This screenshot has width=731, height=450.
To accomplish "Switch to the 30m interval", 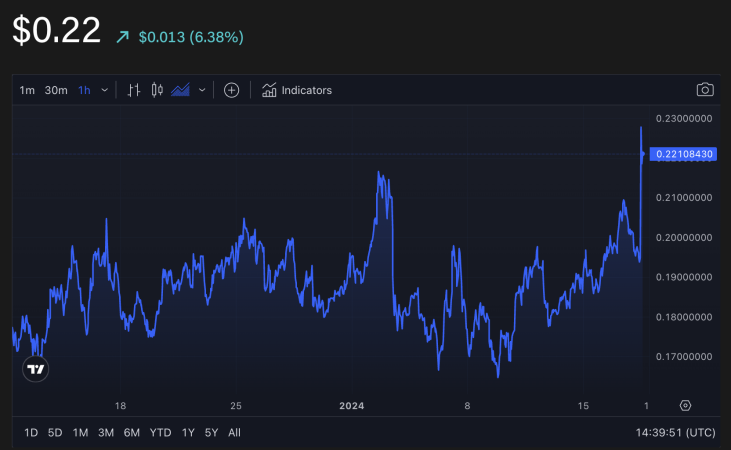I will click(56, 90).
